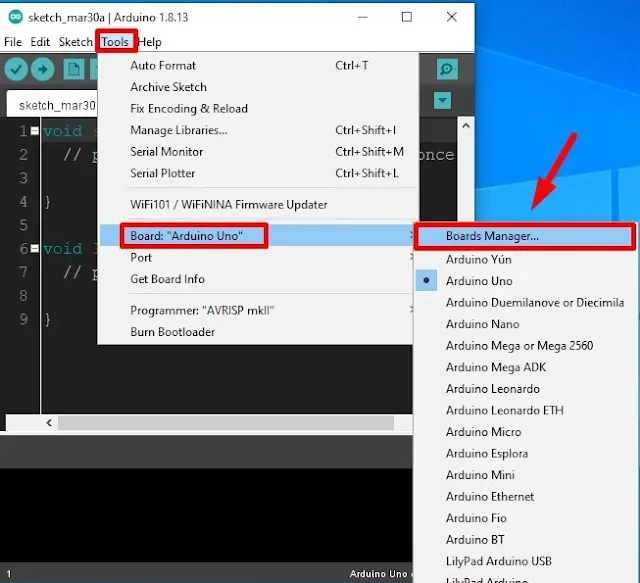This screenshot has height=583, width=640.
Task: Open the File menu
Action: click(x=13, y=42)
